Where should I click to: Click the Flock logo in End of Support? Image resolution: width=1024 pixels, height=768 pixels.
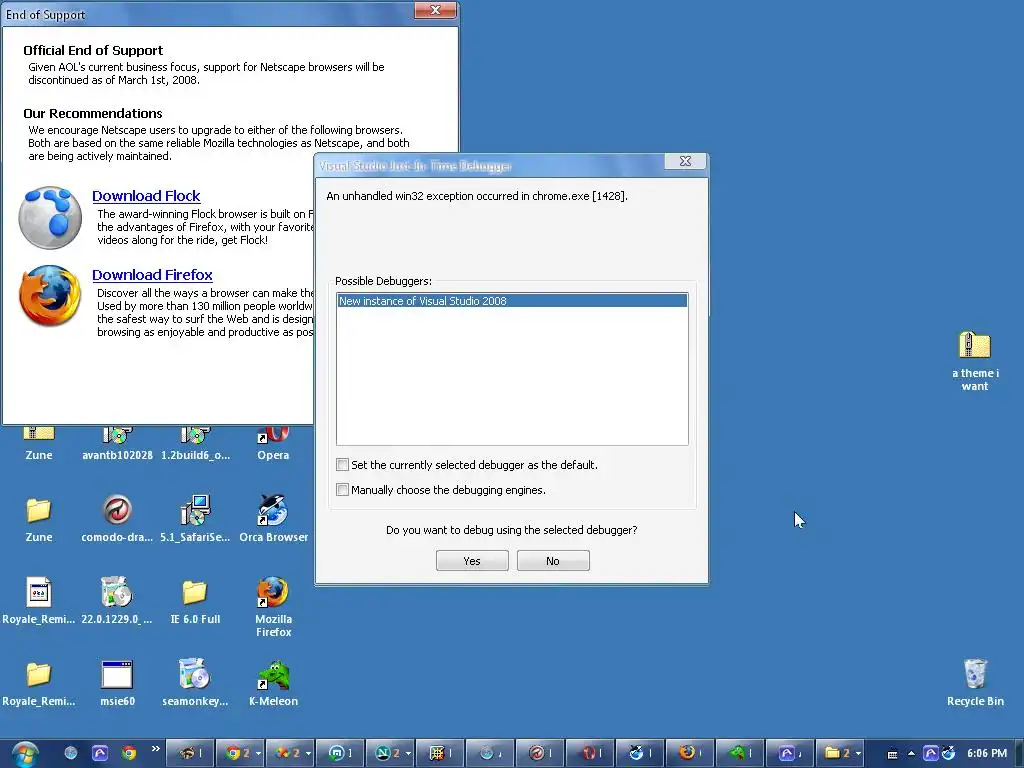(50, 217)
